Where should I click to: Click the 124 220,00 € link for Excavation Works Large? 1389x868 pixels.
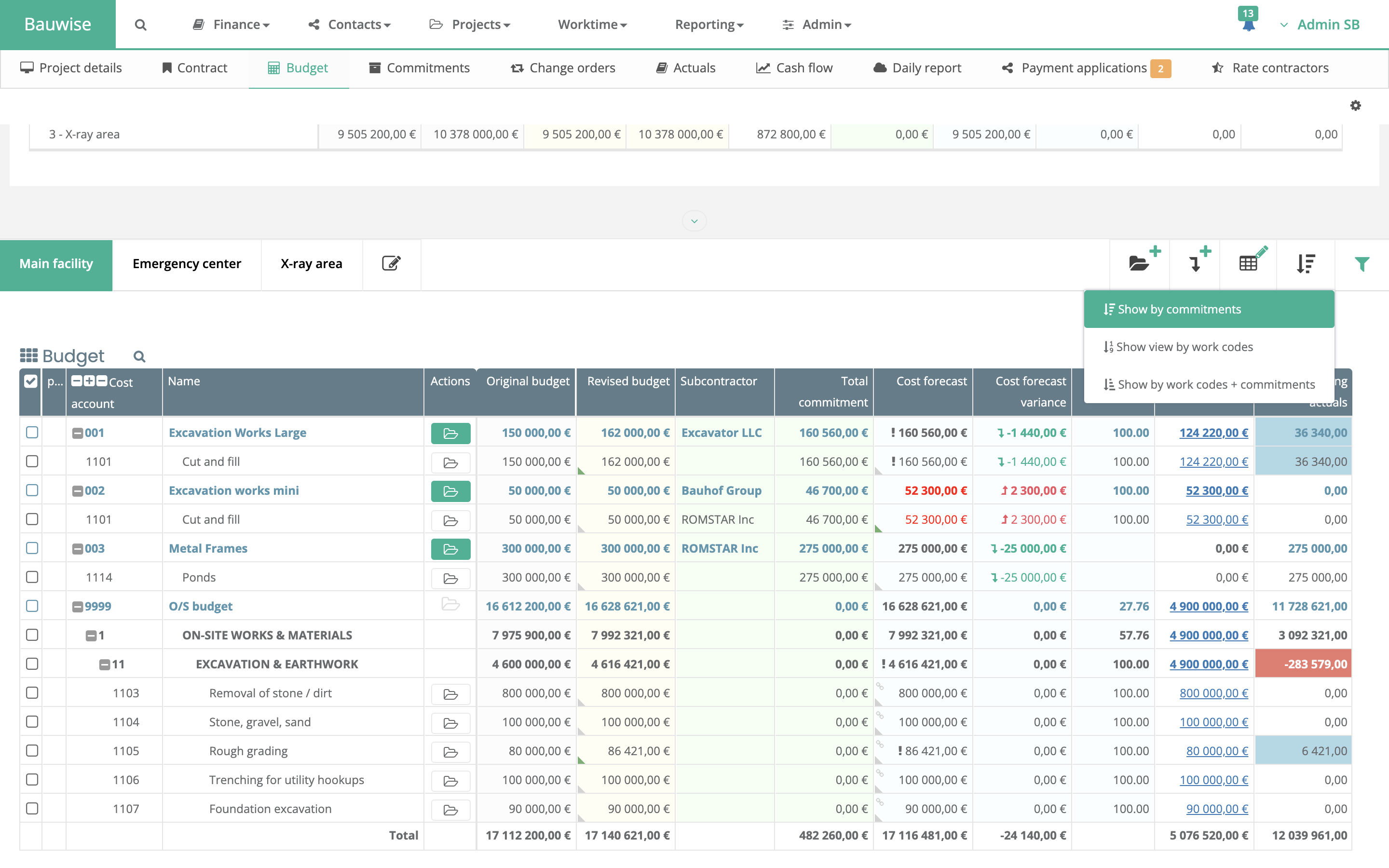[1213, 433]
